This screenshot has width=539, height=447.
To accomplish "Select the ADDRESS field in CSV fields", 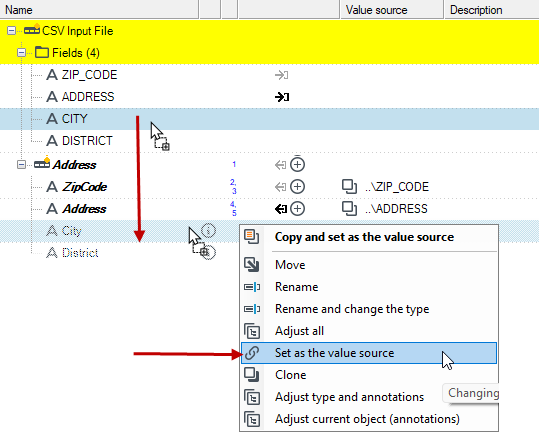I will (x=88, y=97).
